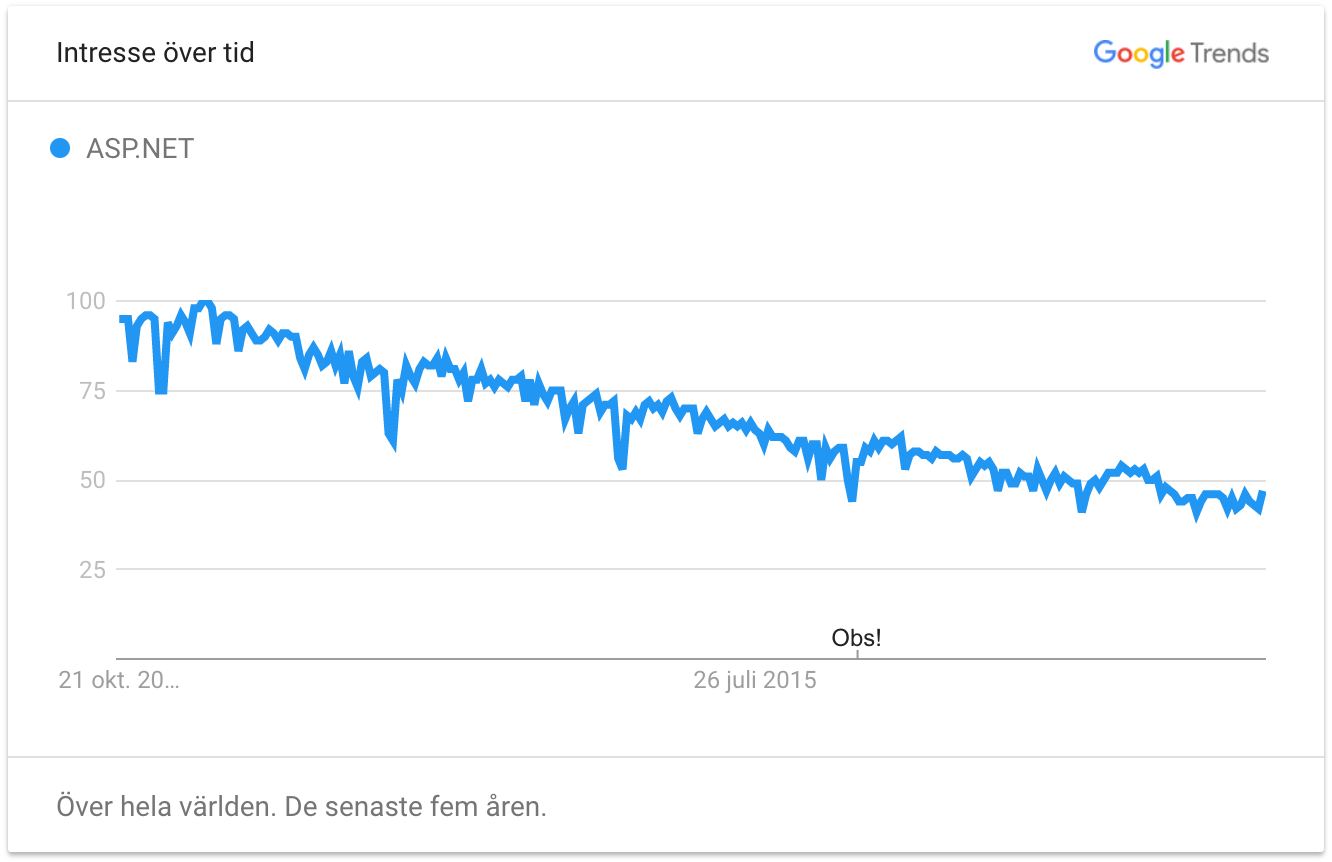
Task: Open the Obs! note on the timeline
Action: tap(857, 637)
